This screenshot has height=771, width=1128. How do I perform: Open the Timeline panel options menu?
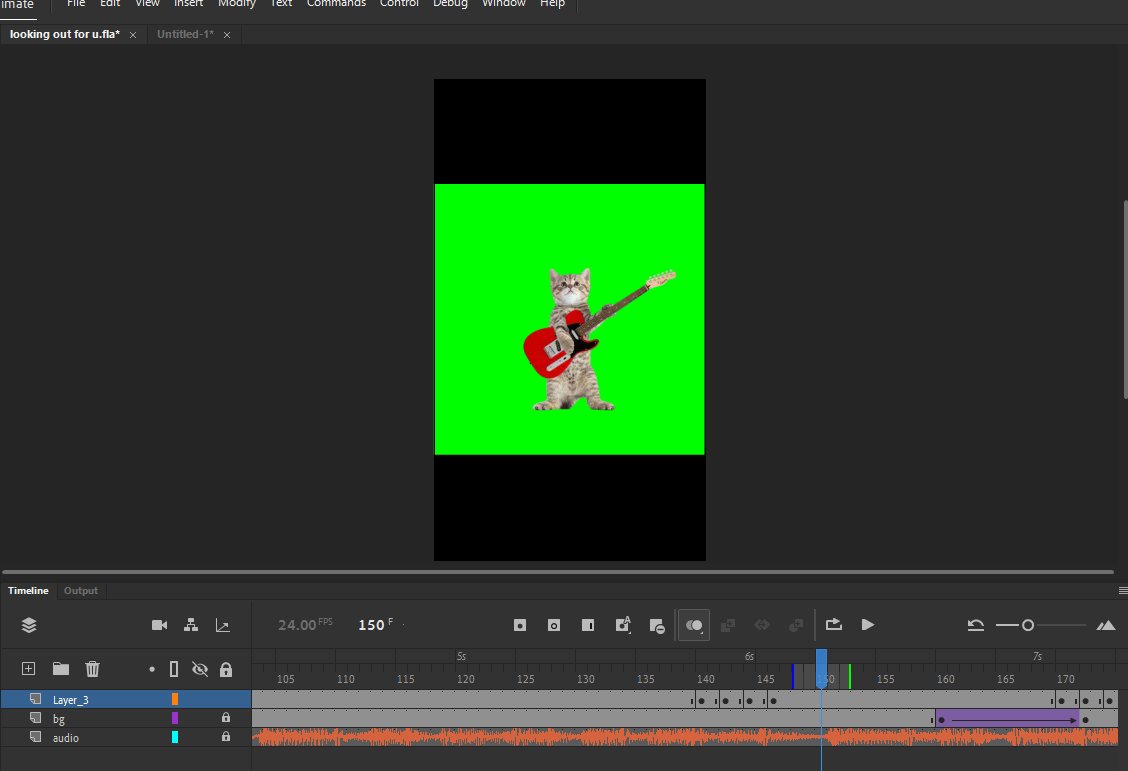point(1123,590)
